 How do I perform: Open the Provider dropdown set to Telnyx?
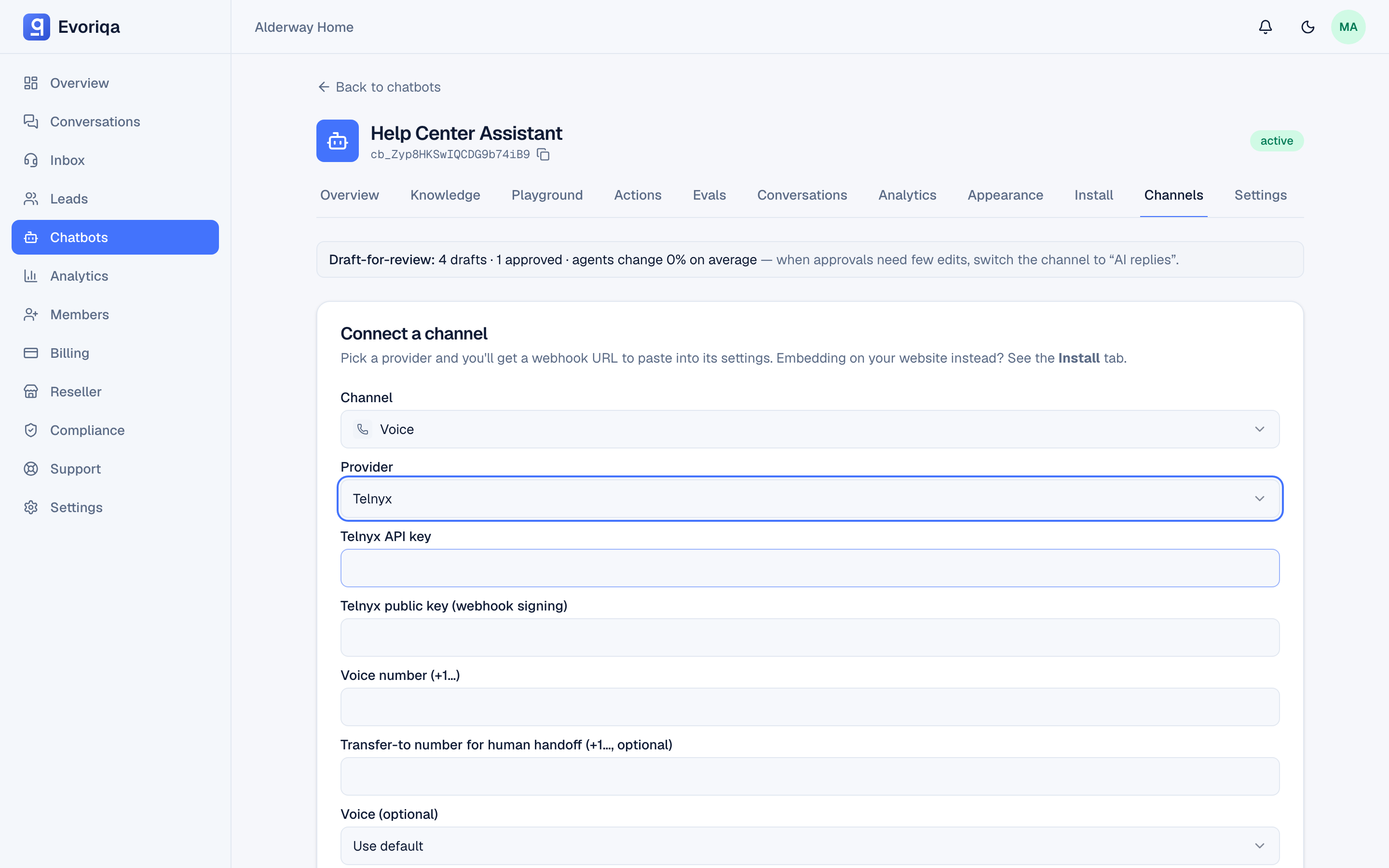coord(810,499)
